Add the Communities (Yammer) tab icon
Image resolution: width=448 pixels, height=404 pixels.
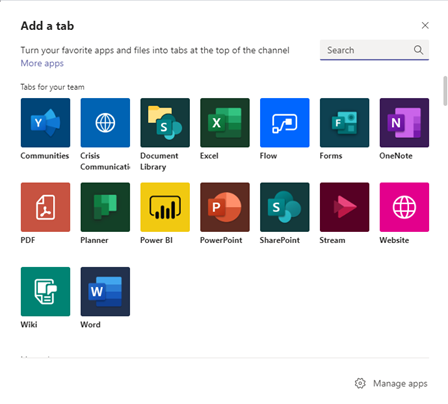(x=45, y=123)
